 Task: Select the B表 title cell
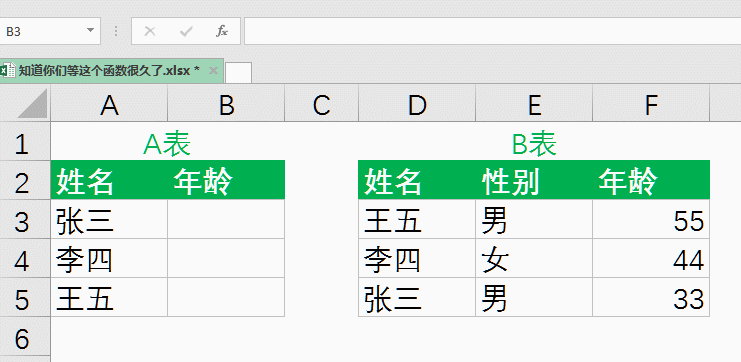[x=534, y=142]
